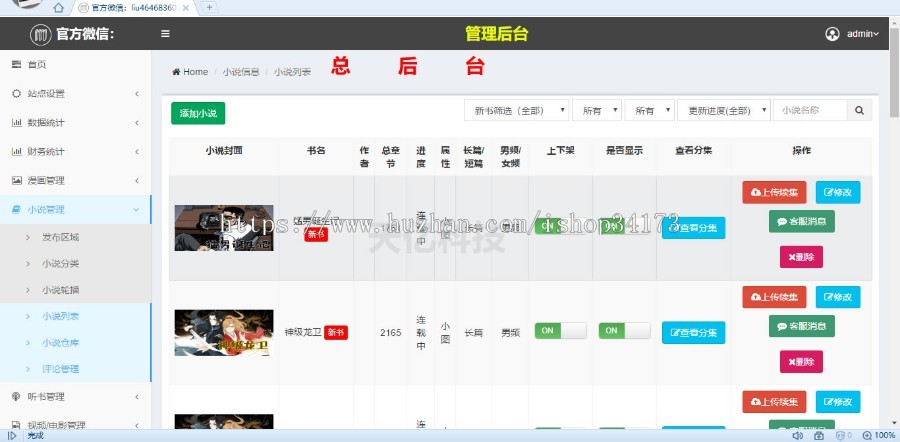Open the 更新进度(全部) dropdown
This screenshot has height=442, width=900.
[724, 110]
